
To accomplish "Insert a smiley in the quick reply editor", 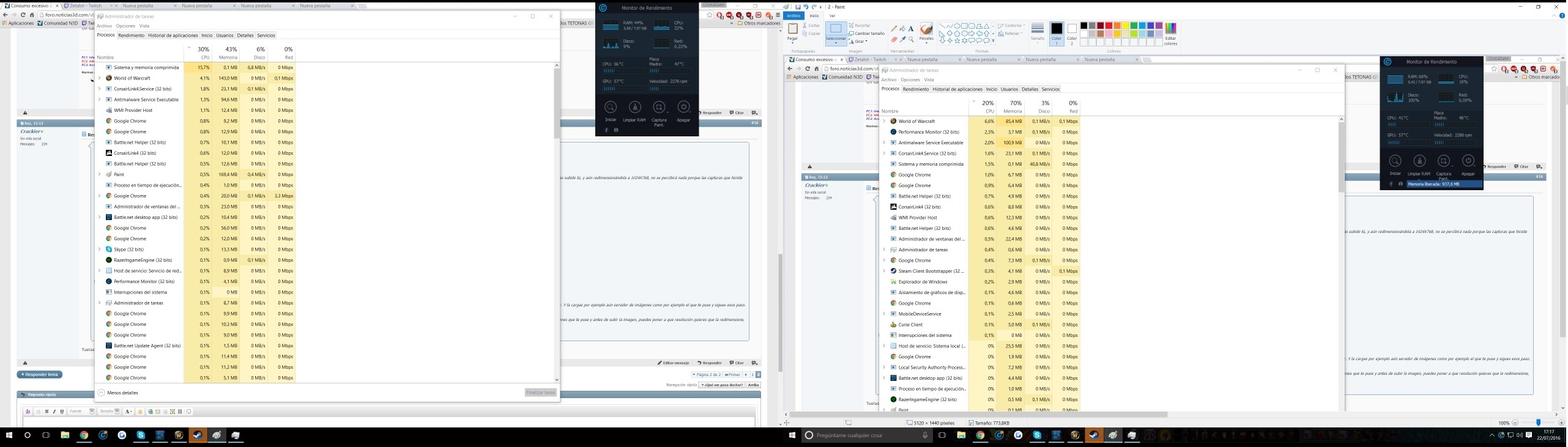I will (x=140, y=412).
